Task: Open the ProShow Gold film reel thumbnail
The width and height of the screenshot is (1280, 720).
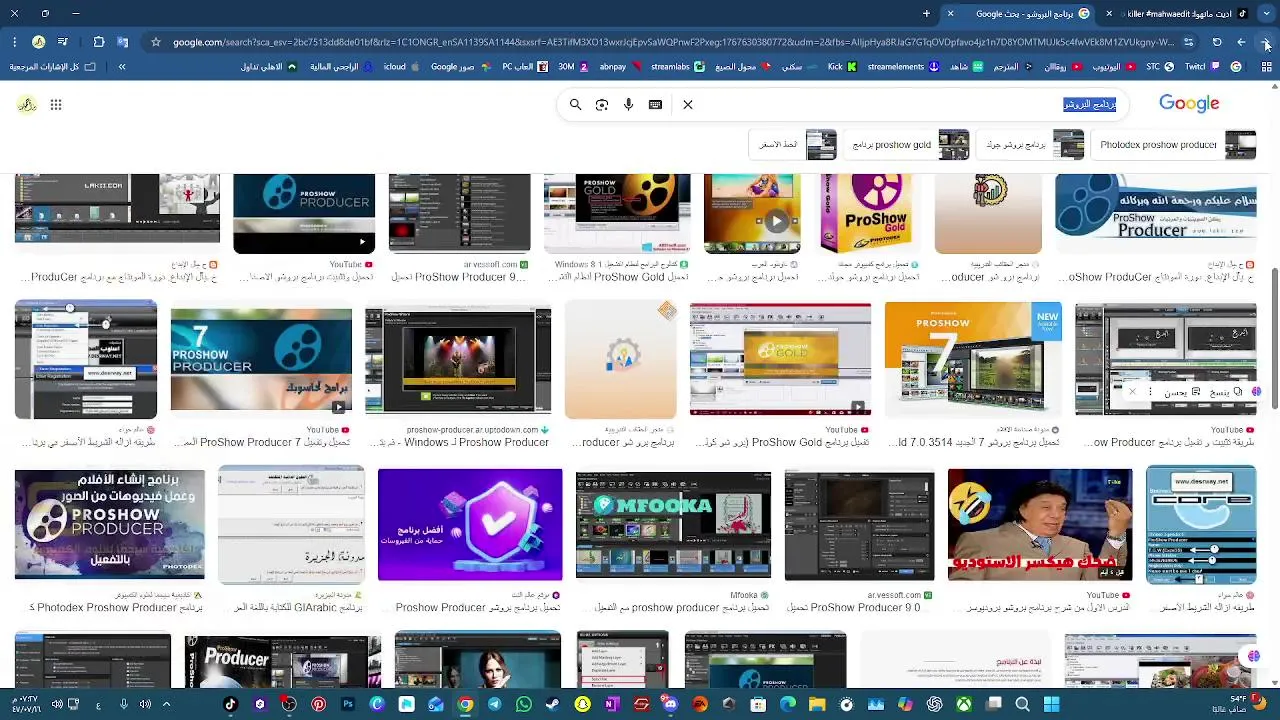Action: [x=617, y=213]
